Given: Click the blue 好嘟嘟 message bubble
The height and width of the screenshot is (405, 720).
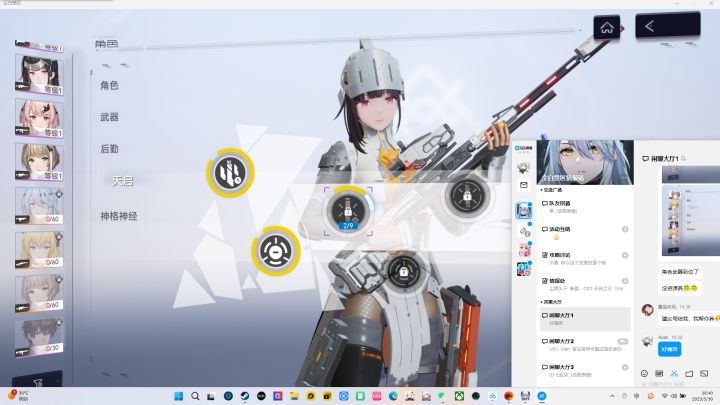Looking at the screenshot, I should point(669,349).
